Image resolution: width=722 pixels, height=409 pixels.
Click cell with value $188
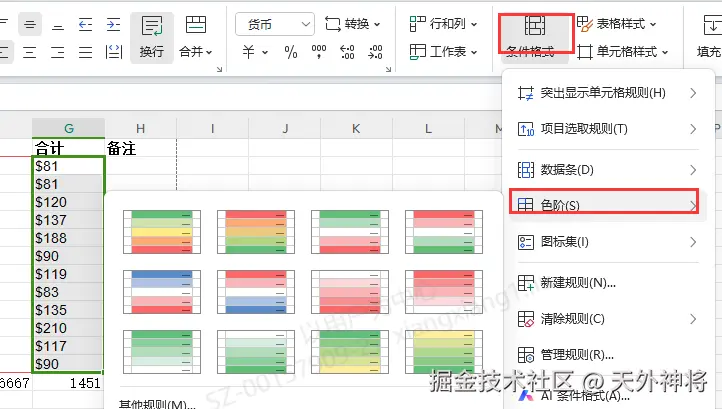pos(69,238)
